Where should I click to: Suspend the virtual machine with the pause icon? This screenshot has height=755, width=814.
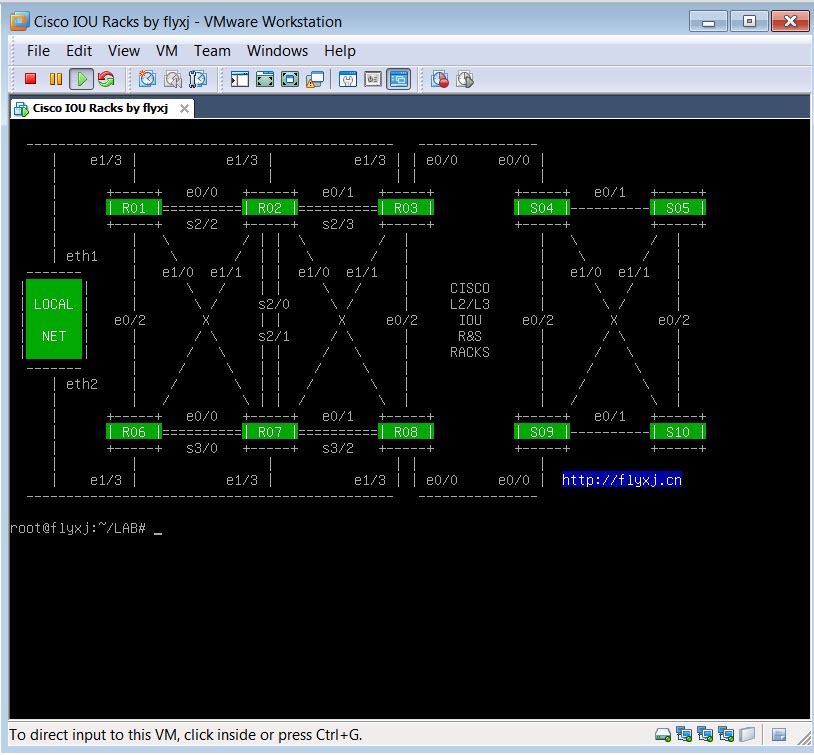click(56, 79)
